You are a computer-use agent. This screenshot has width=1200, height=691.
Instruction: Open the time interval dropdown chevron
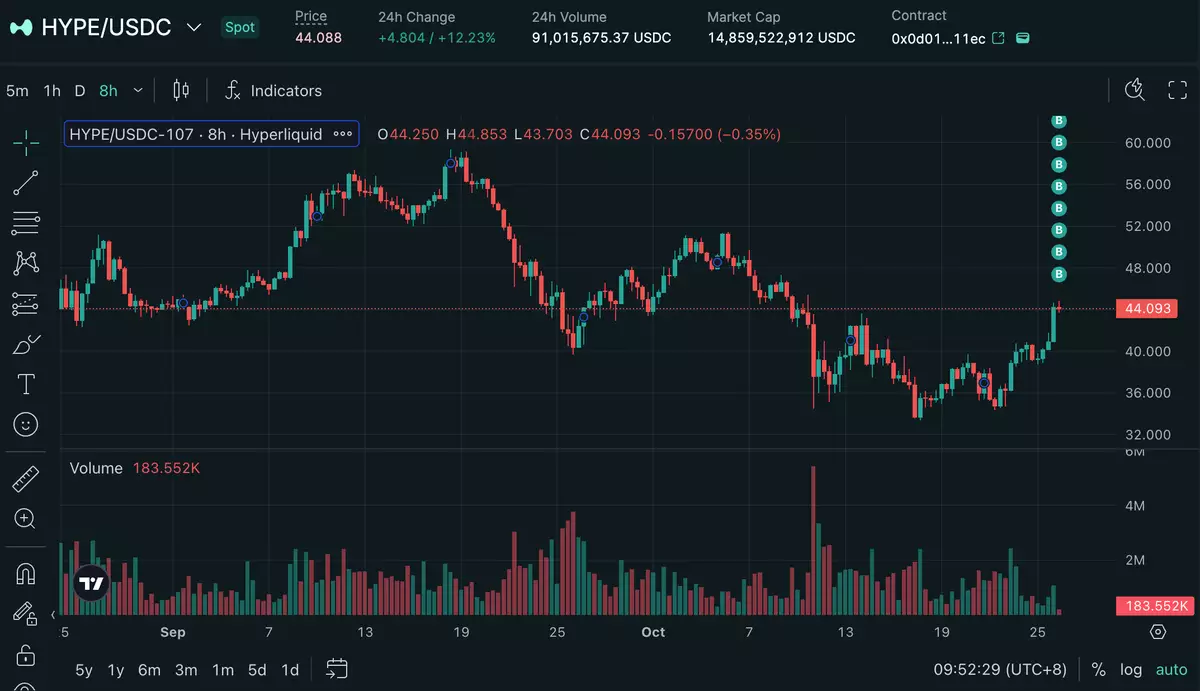point(138,91)
